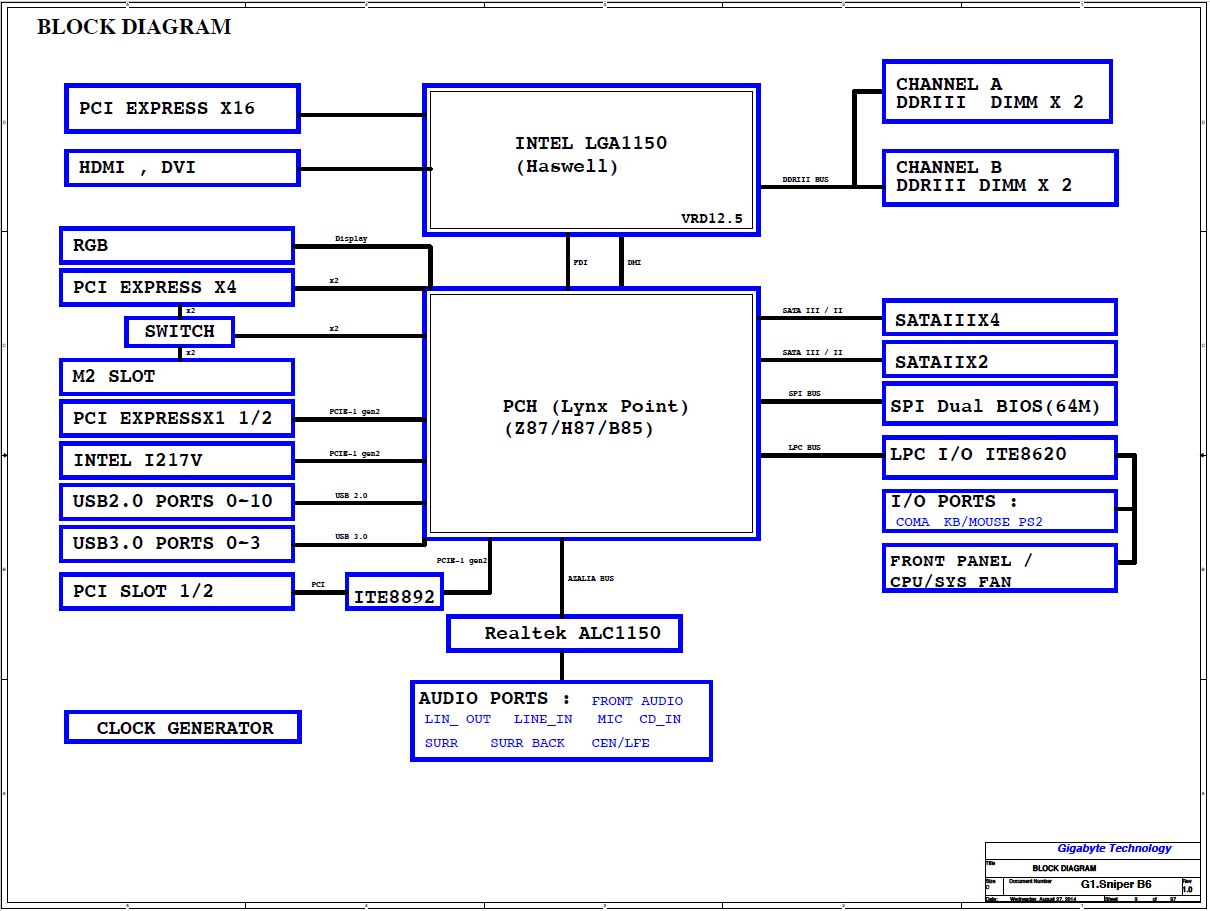The width and height of the screenshot is (1210, 911).
Task: Click the (Haswell) text in CPU block
Action: tap(567, 167)
